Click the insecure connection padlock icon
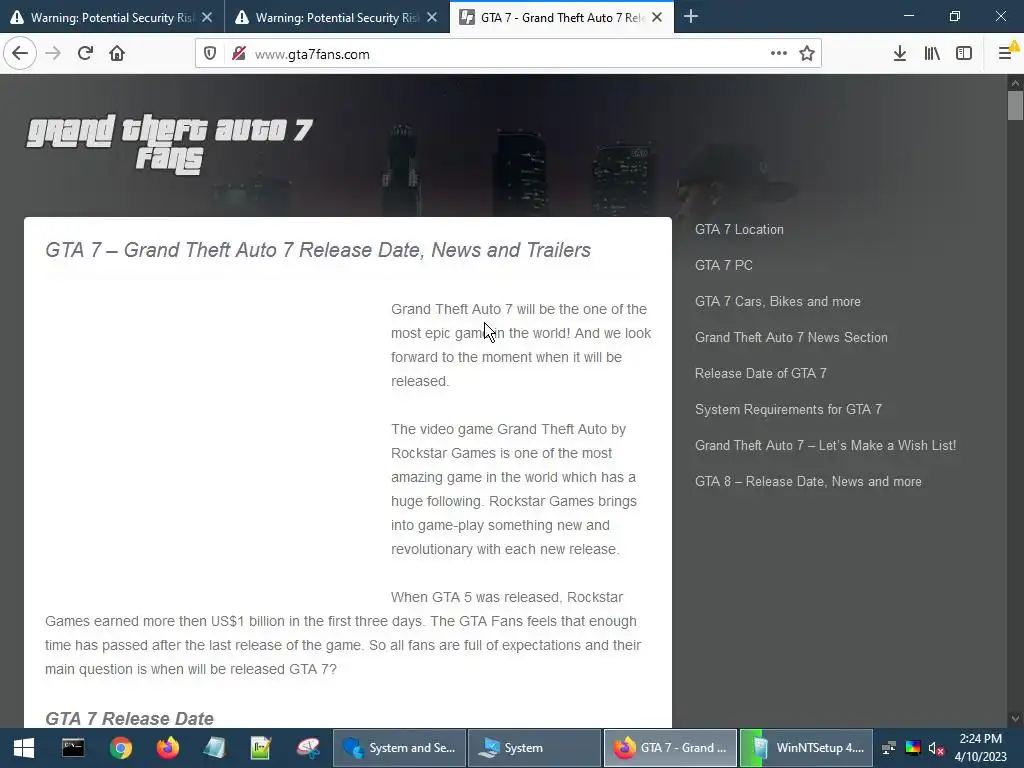The width and height of the screenshot is (1024, 768). (x=239, y=54)
